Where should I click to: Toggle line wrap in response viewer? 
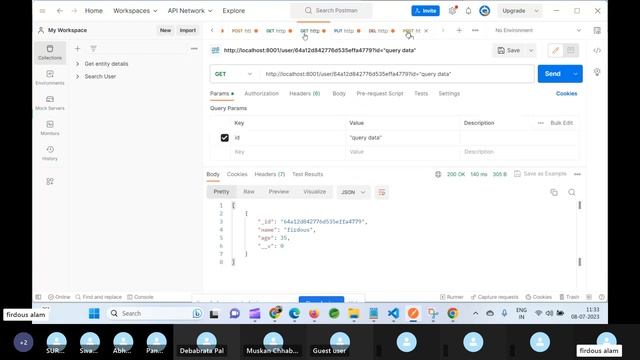382,192
